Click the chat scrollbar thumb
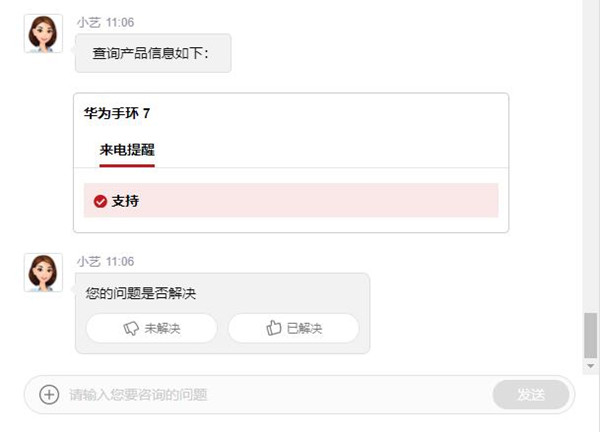This screenshot has width=600, height=432. pyautogui.click(x=591, y=334)
